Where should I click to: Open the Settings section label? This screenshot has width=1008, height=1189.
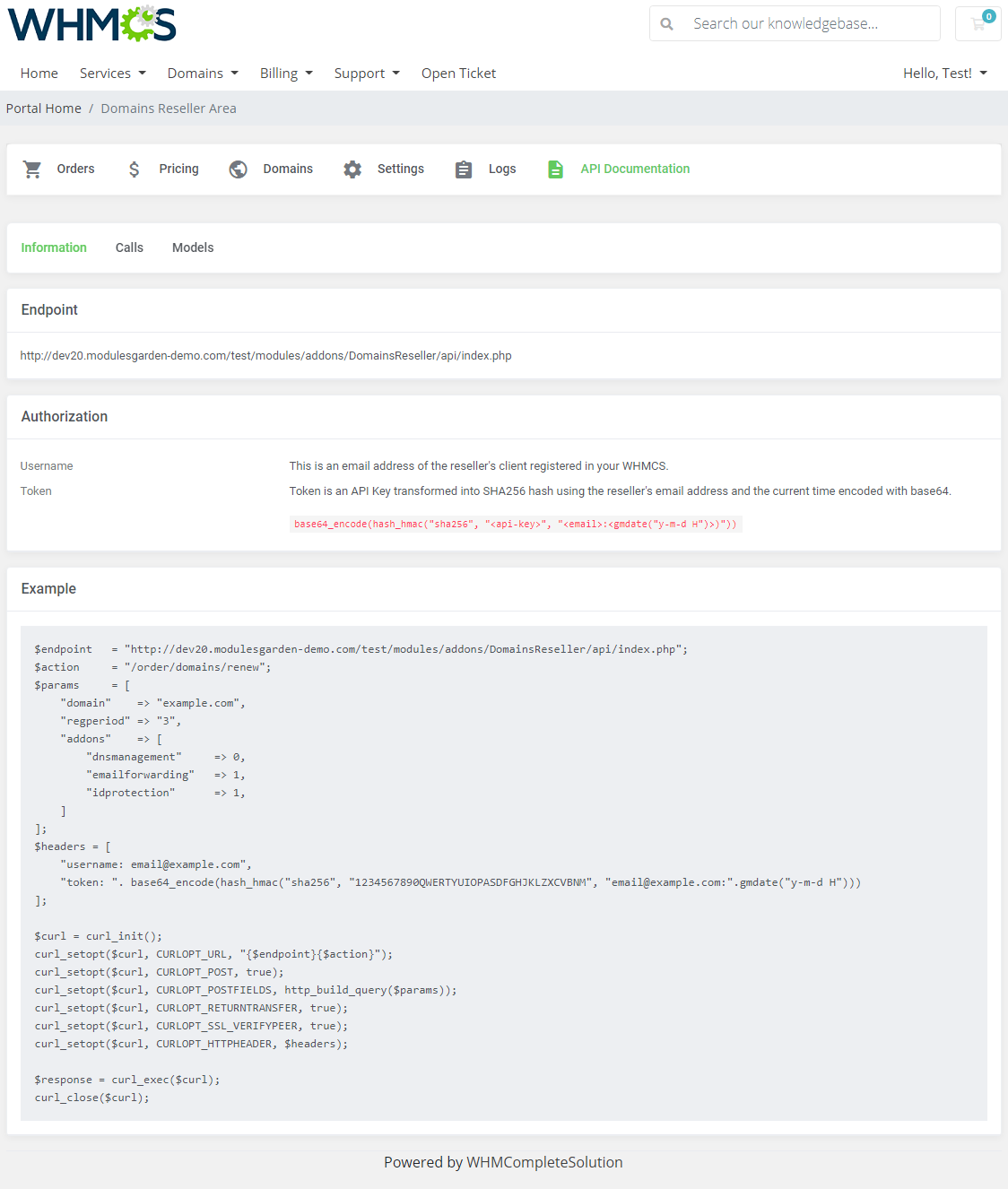(400, 169)
